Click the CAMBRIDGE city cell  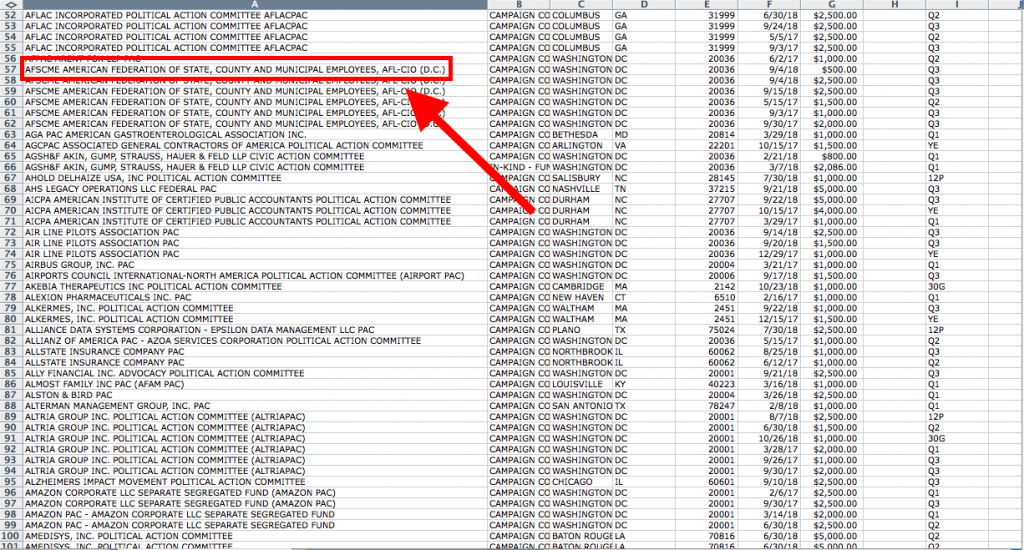(x=581, y=286)
